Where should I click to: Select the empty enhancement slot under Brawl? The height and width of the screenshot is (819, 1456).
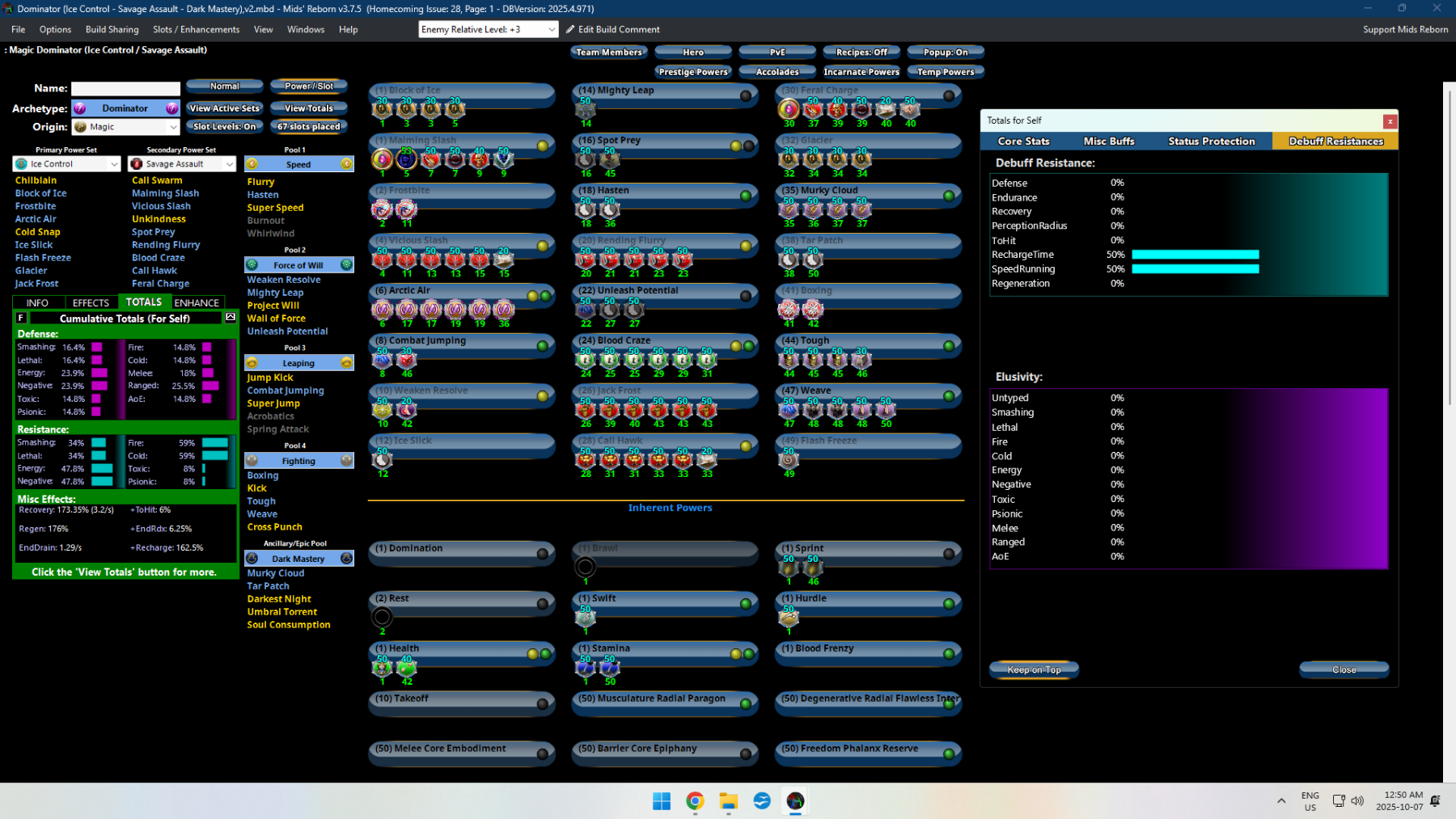(586, 568)
